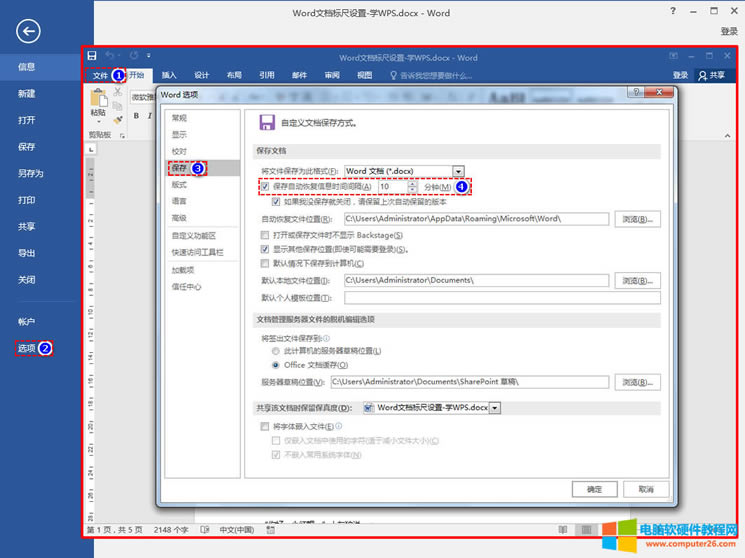The image size is (745, 558).
Task: Click the undo arrow in quick access toolbar
Action: [110, 57]
